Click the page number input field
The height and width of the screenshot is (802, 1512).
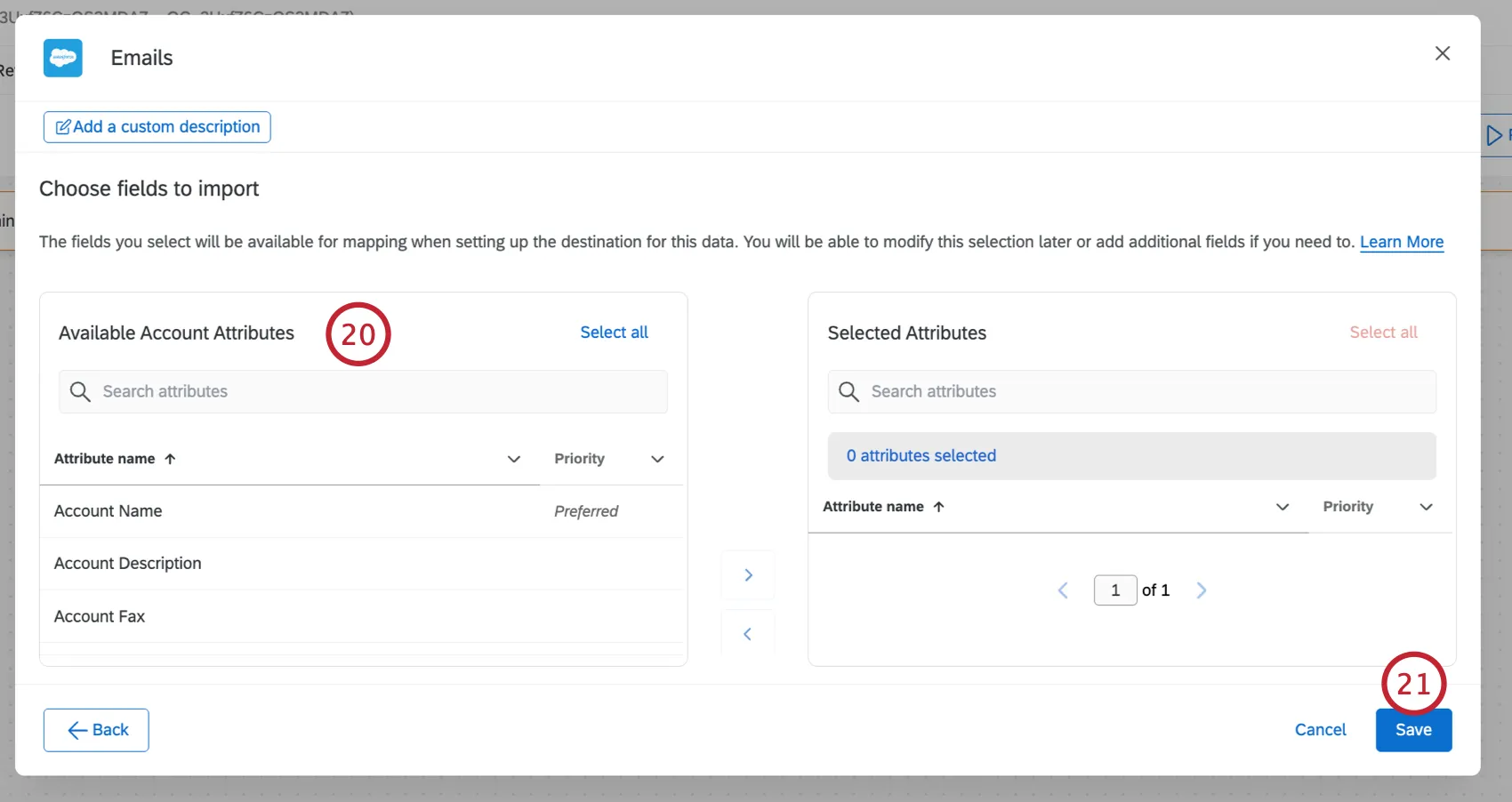[1114, 589]
